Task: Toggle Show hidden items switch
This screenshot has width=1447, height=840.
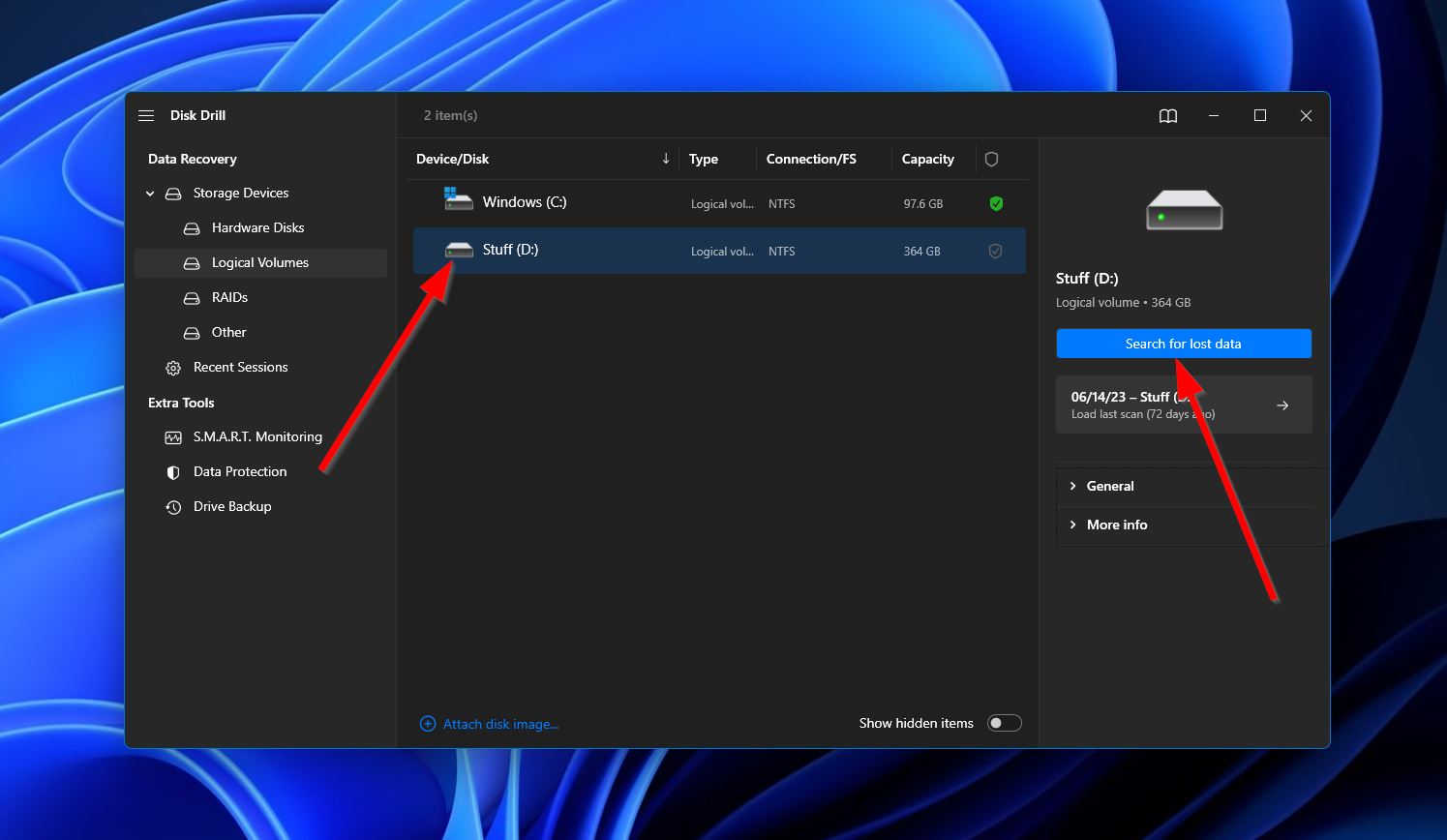Action: 1004,723
